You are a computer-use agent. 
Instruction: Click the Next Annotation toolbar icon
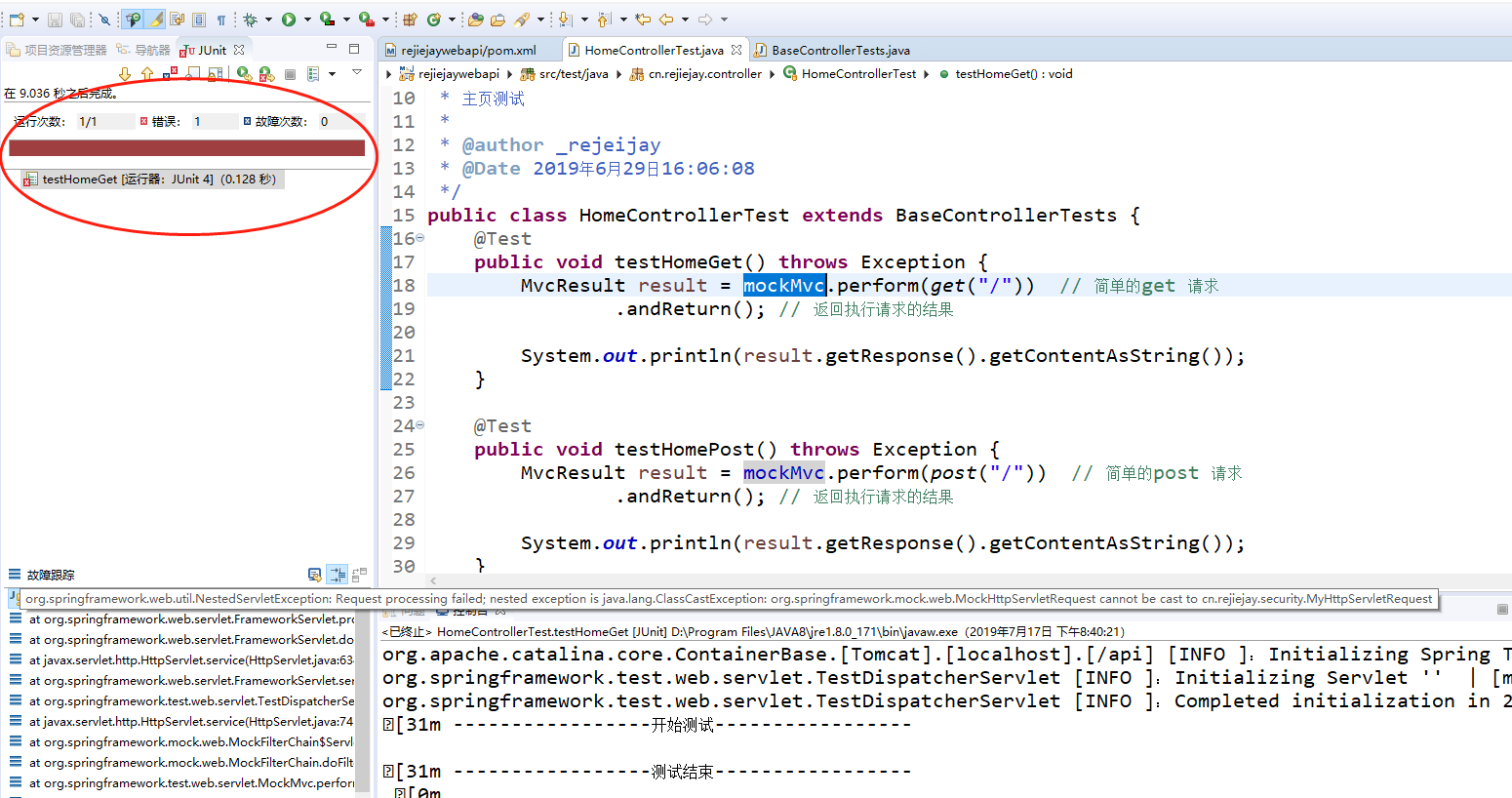pyautogui.click(x=565, y=20)
